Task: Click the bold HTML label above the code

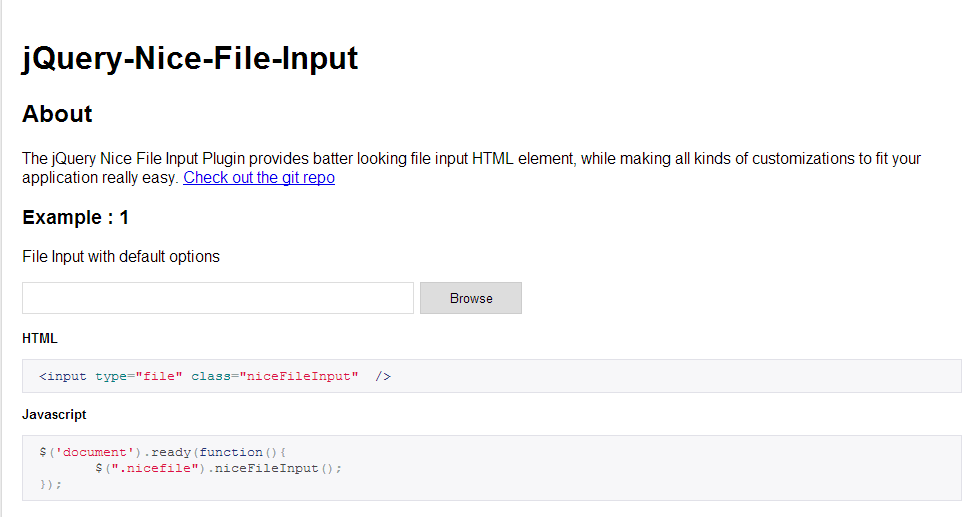Action: click(40, 339)
